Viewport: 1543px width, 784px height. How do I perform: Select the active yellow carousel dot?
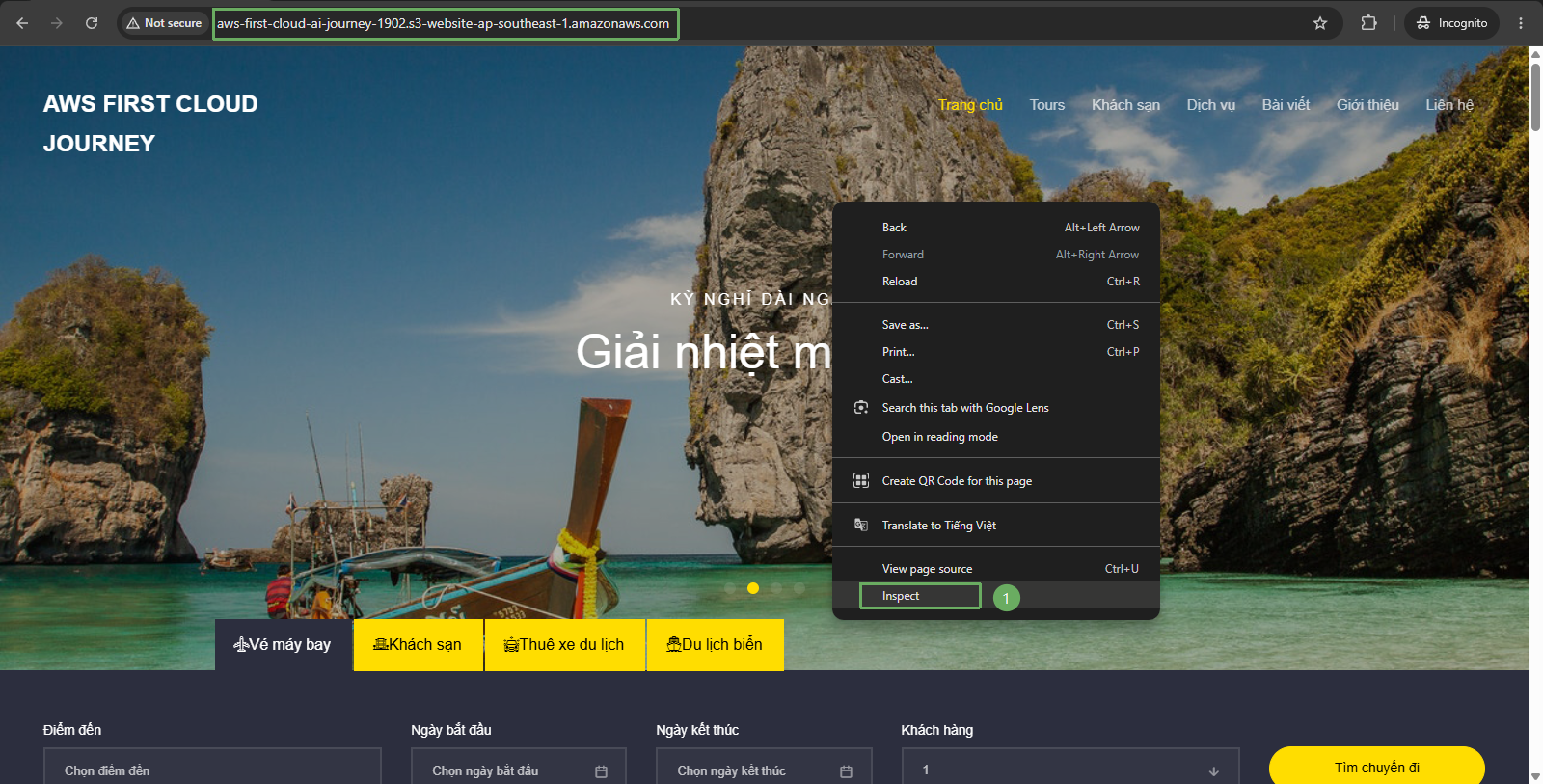pyautogui.click(x=753, y=588)
